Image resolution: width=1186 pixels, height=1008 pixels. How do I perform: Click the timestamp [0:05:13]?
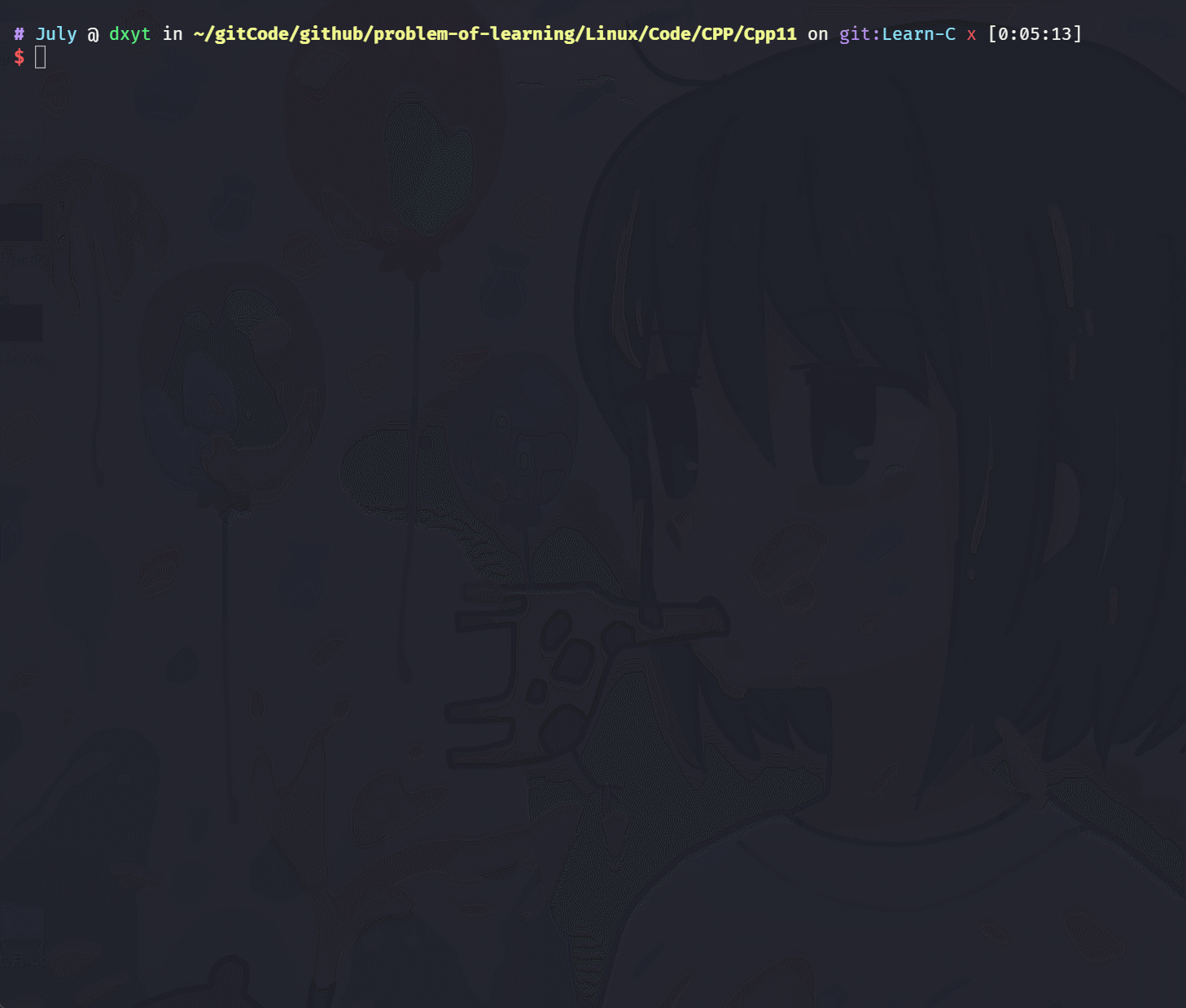point(1035,34)
